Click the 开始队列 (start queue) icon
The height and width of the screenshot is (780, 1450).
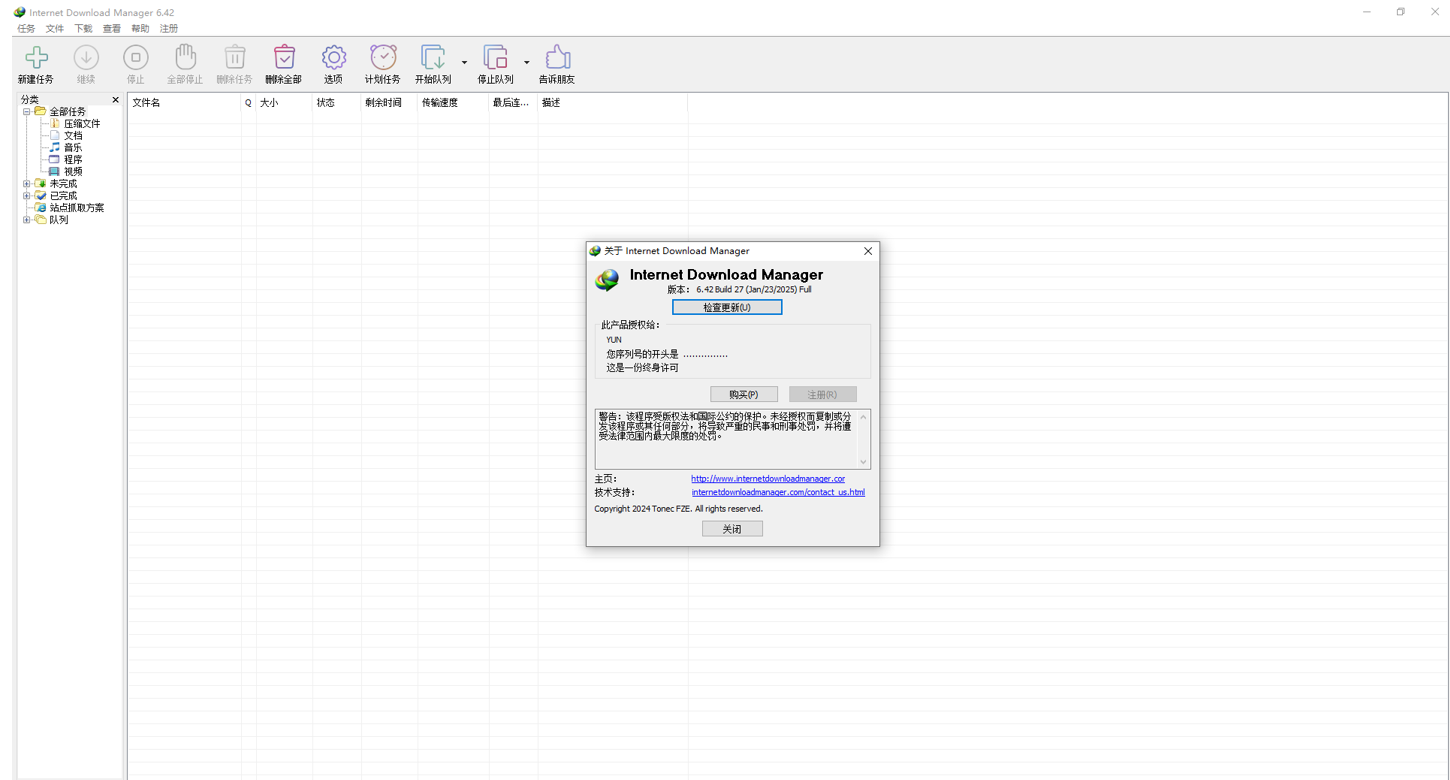[x=433, y=58]
